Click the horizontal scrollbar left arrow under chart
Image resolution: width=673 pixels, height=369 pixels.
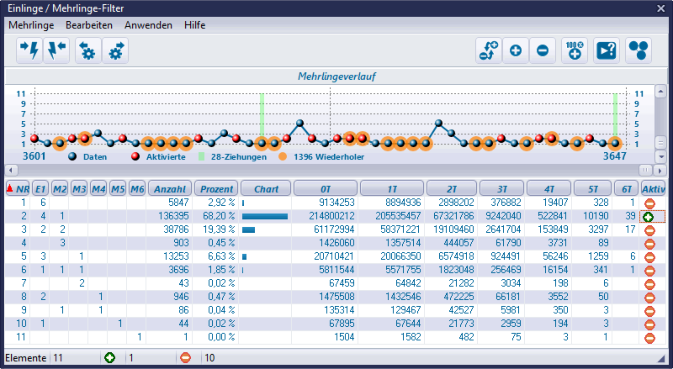pyautogui.click(x=11, y=170)
